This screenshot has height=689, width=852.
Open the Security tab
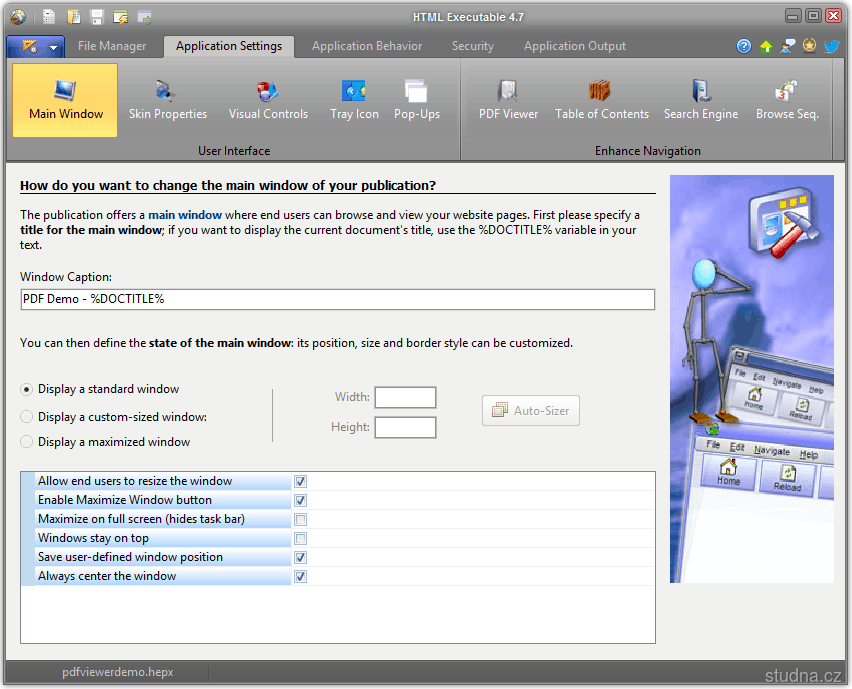coord(472,46)
